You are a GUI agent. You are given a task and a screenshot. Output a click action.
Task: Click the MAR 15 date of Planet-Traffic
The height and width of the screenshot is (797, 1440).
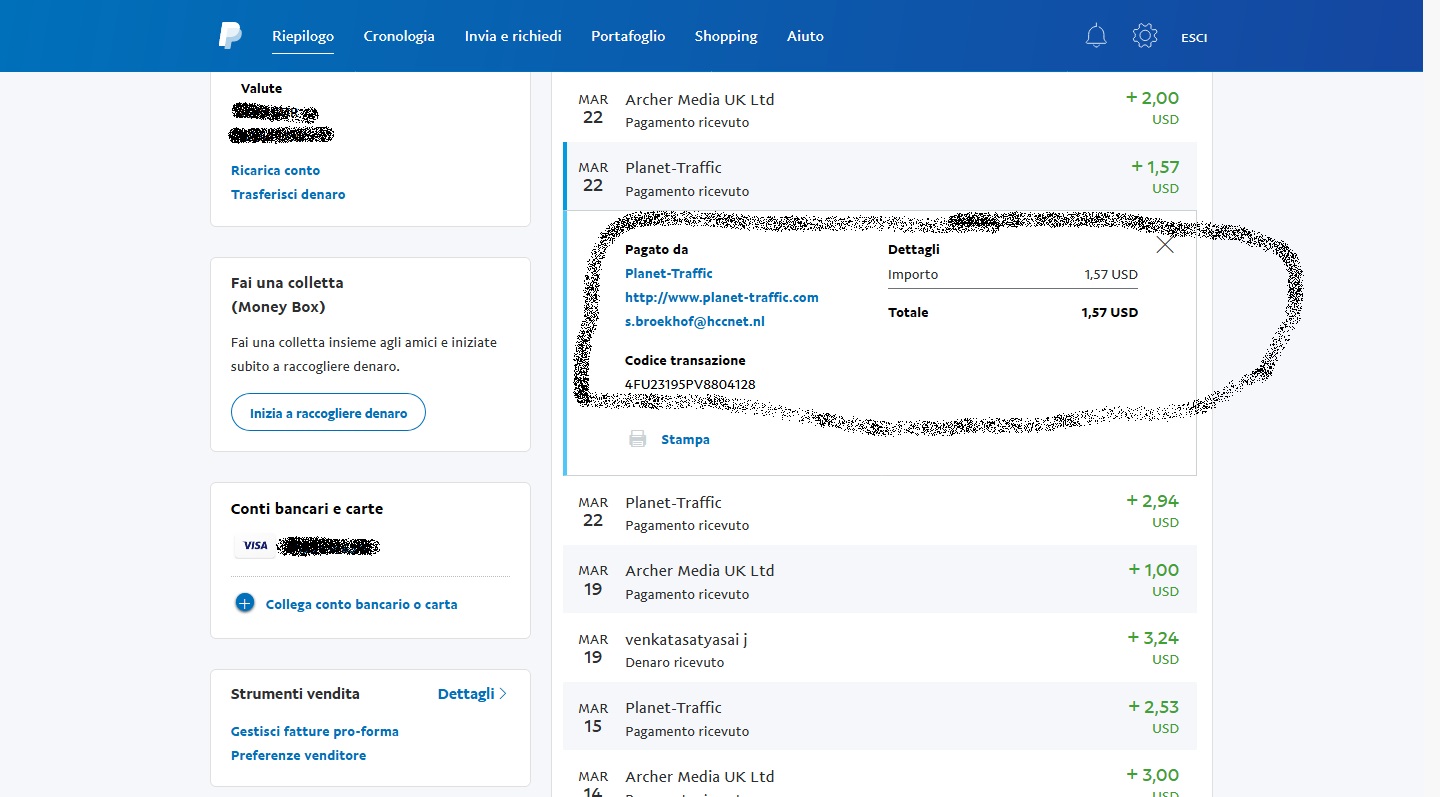(593, 716)
